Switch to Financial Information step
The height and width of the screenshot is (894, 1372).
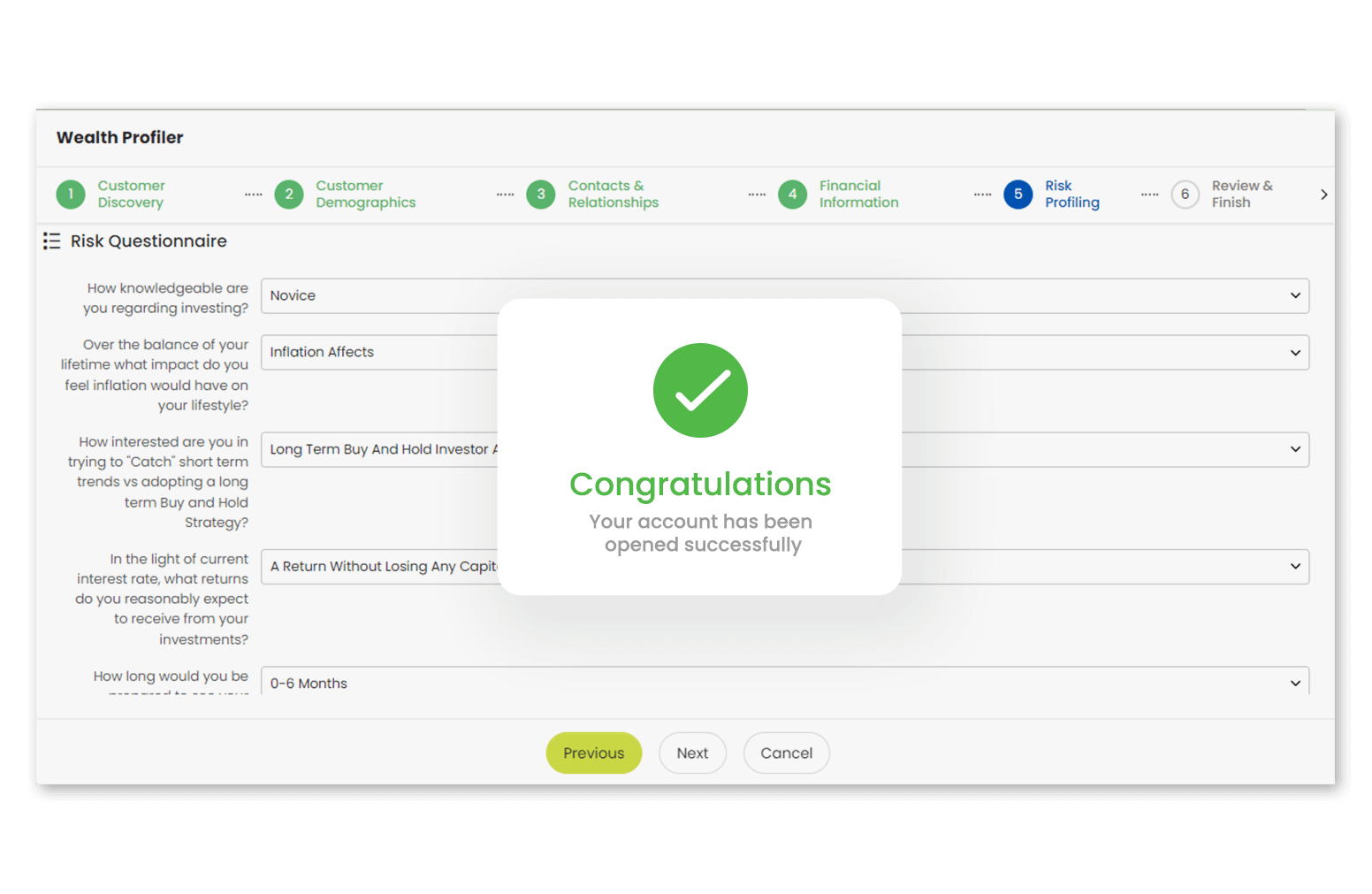858,195
